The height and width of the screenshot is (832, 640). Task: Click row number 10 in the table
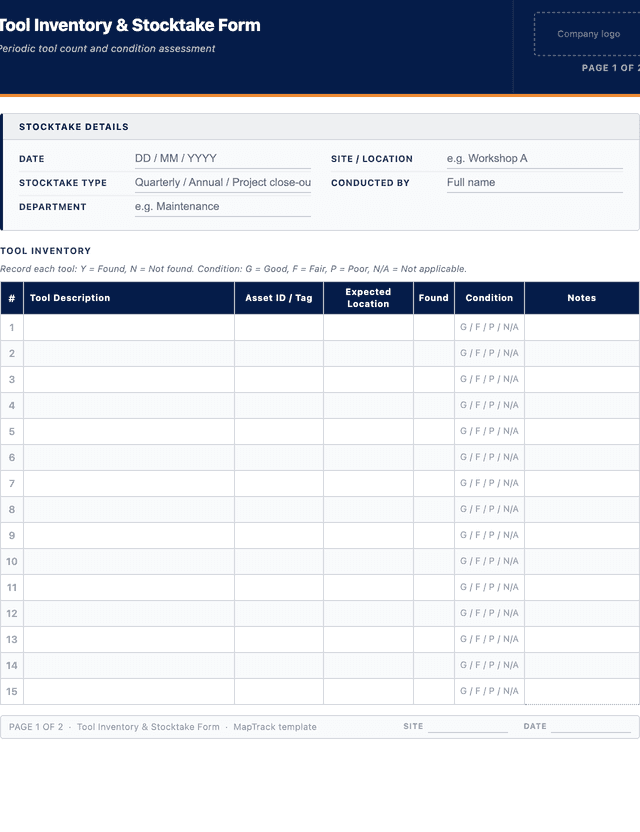(x=12, y=561)
